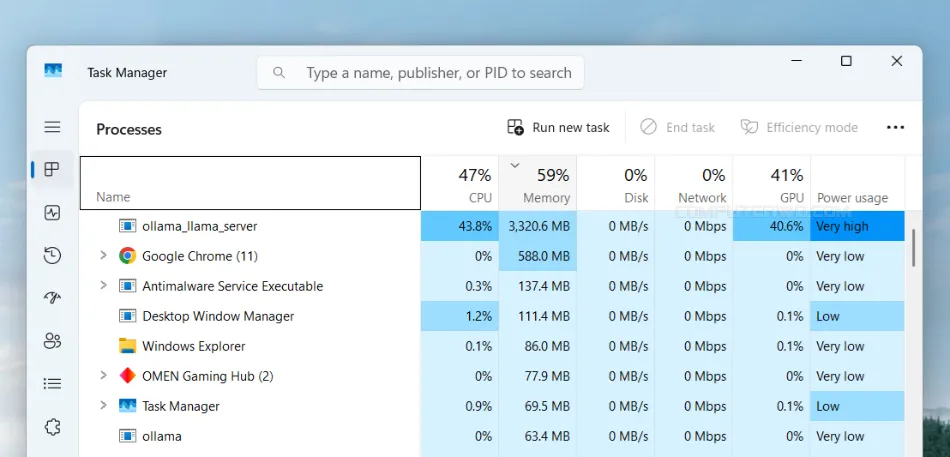Screen dimensions: 950x457
Task: Click the Memory column sort arrow
Action: click(x=515, y=165)
